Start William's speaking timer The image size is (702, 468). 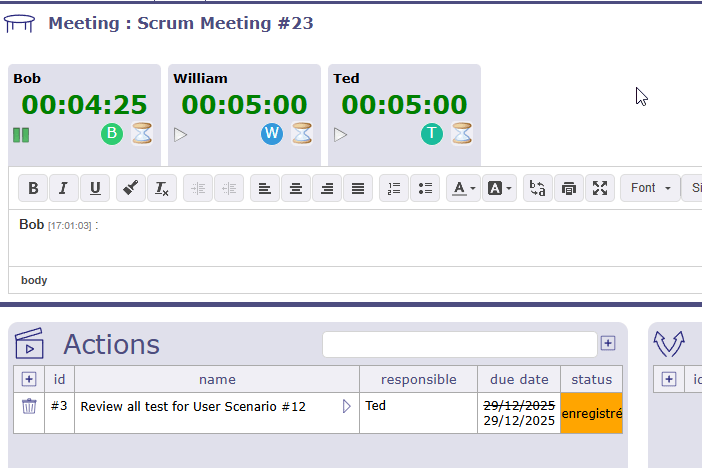coord(181,134)
